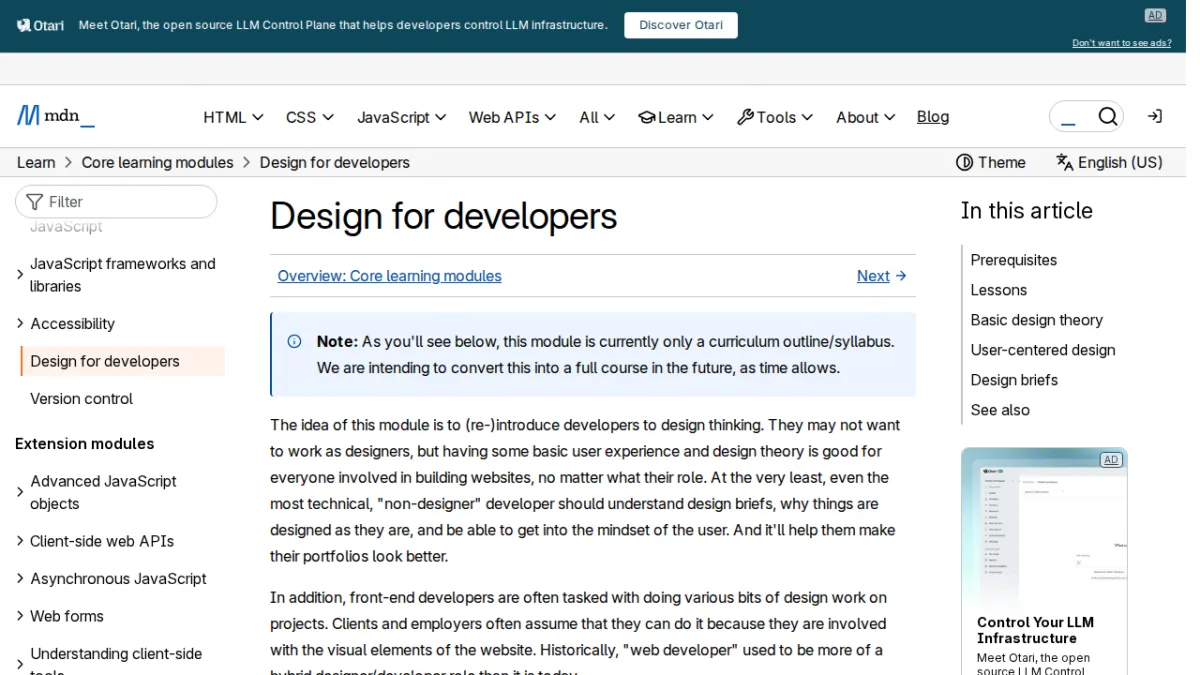Click the Learn breadcrumb
Image resolution: width=1200 pixels, height=675 pixels.
pos(36,162)
